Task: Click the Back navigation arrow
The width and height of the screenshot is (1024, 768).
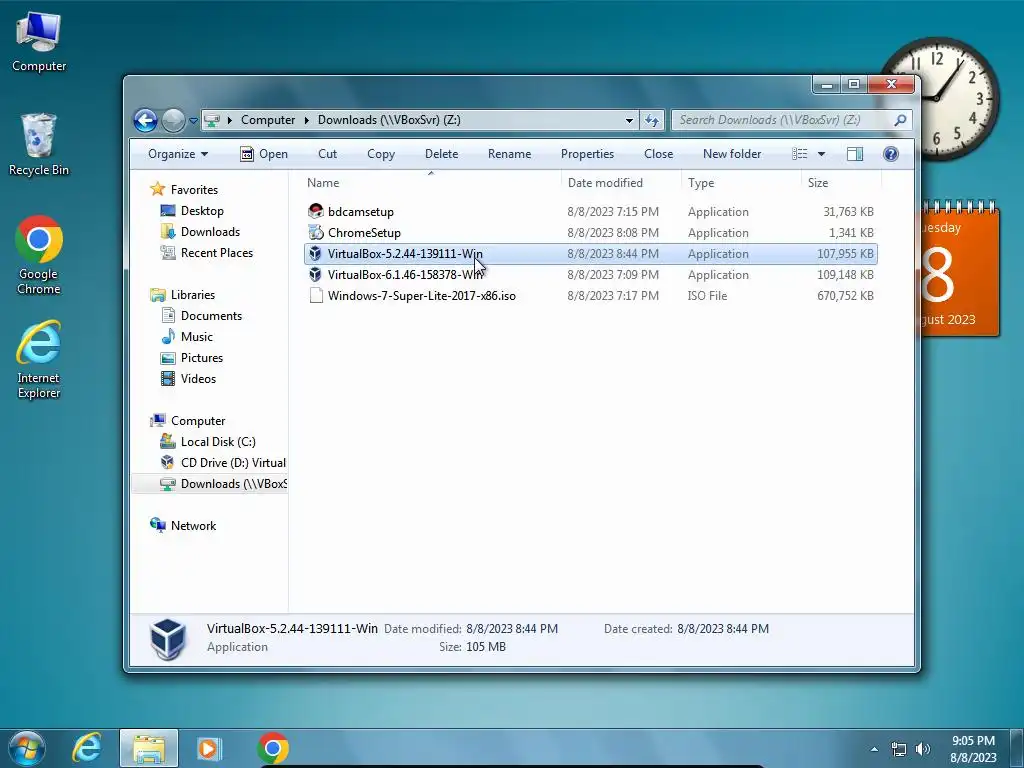Action: click(145, 120)
